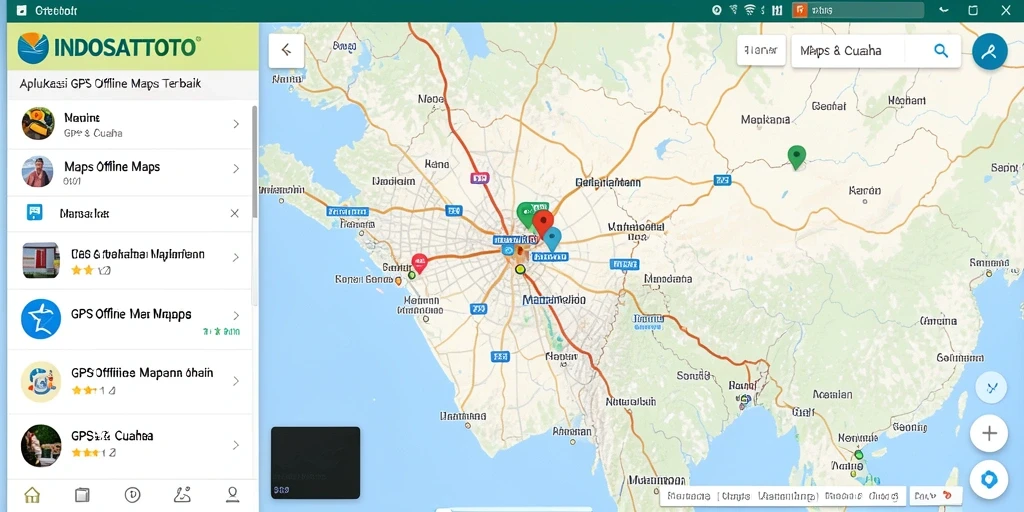Click the magnifier search icon in the map search box
Screen dimensions: 1024x512
940,51
